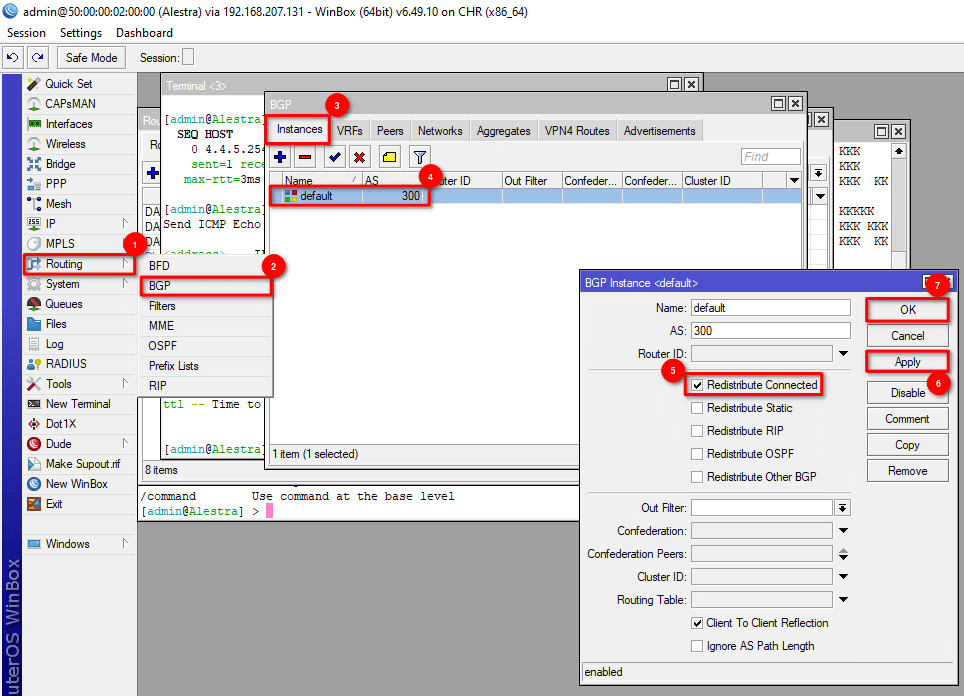Click the Safe Mode button

tap(92, 58)
